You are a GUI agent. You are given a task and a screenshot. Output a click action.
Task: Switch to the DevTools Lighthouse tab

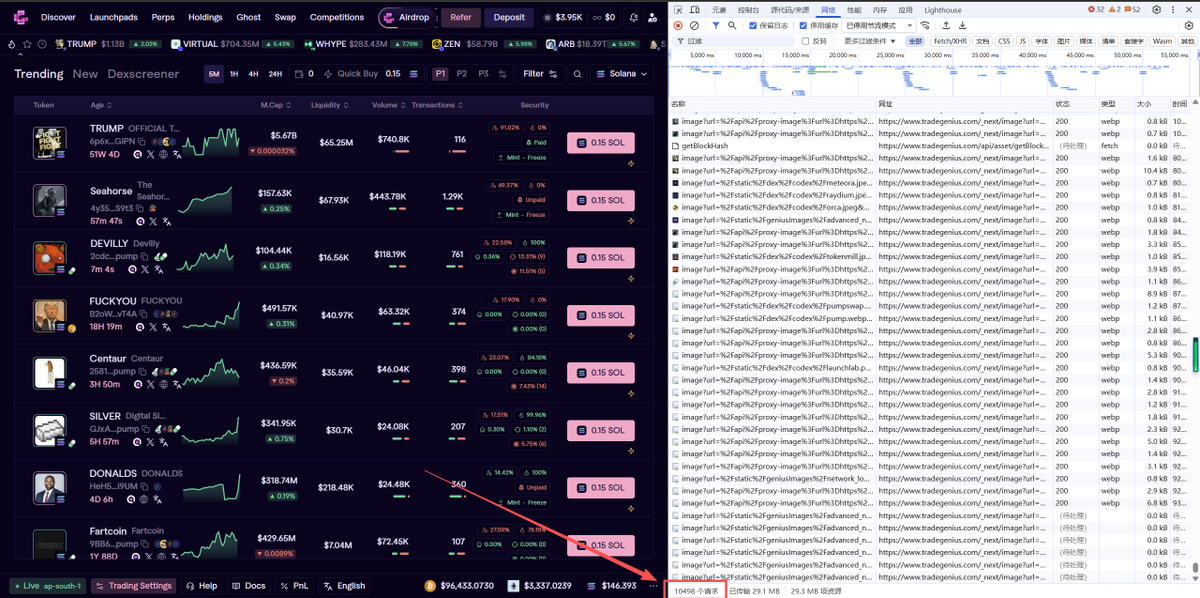(942, 10)
